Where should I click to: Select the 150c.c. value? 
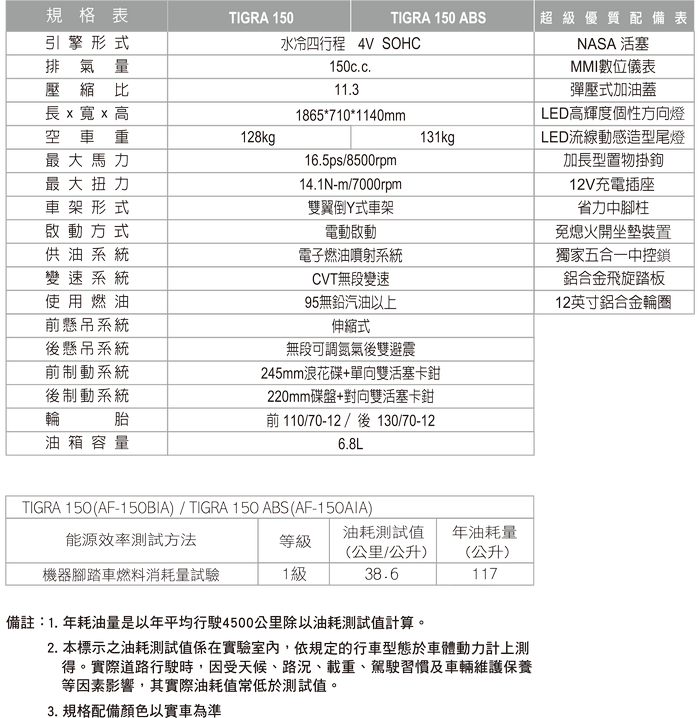pos(350,67)
